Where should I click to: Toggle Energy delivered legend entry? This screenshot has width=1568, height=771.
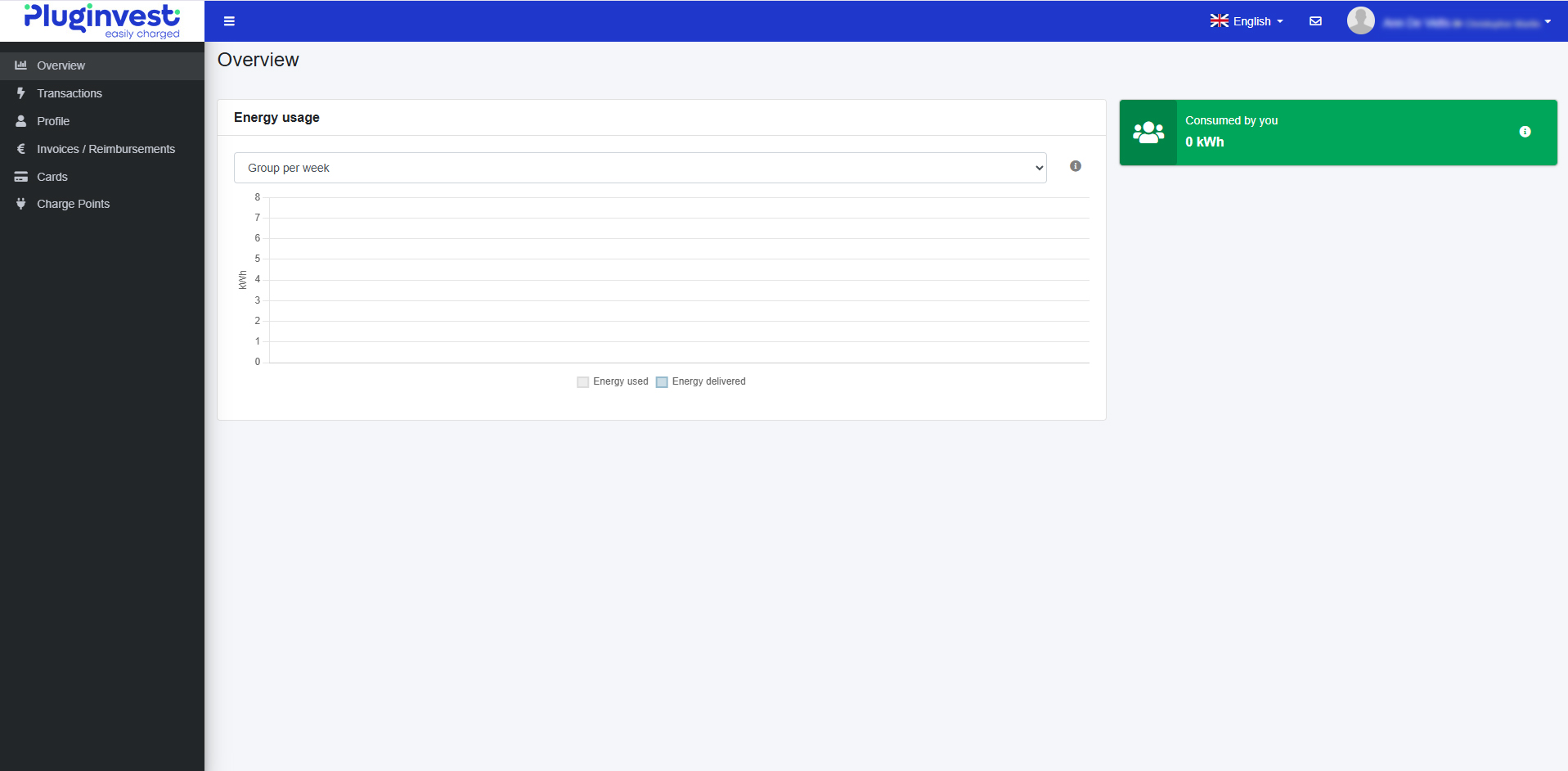pyautogui.click(x=701, y=381)
